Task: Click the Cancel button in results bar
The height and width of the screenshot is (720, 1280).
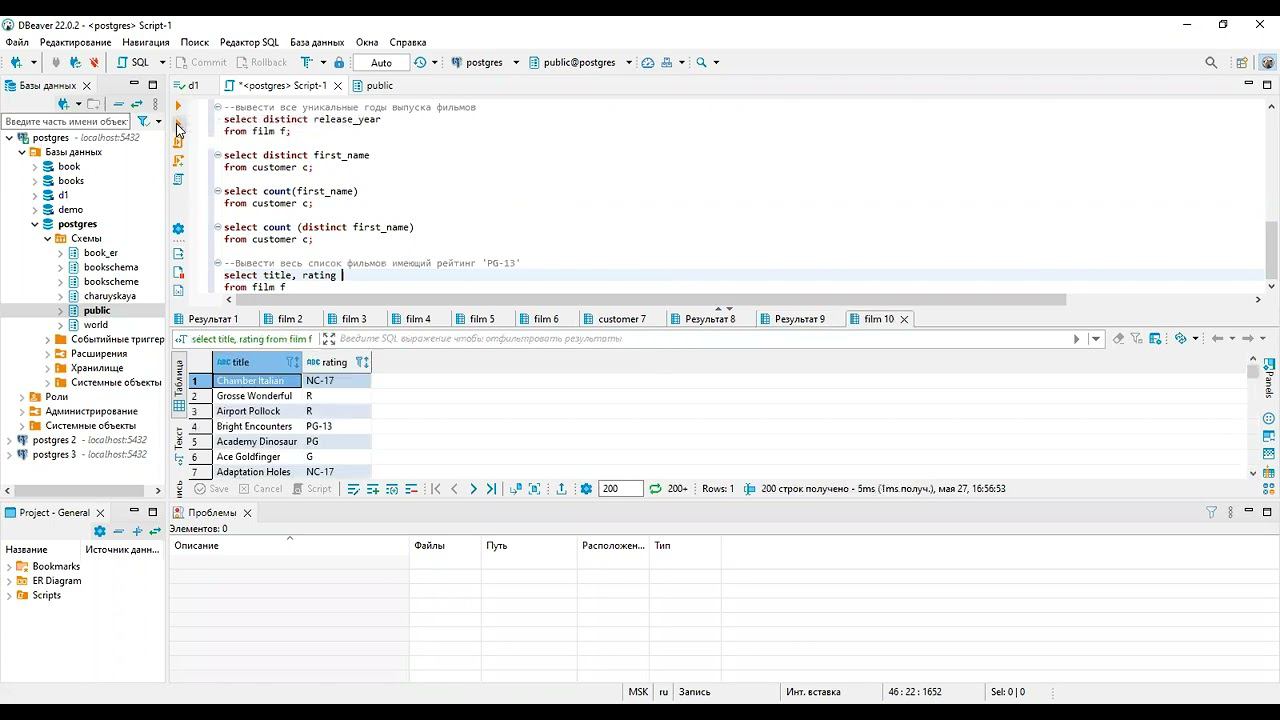Action: tap(260, 489)
